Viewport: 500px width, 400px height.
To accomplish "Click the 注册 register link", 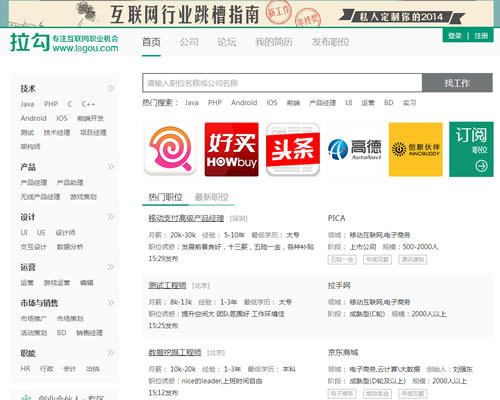I will [x=481, y=36].
